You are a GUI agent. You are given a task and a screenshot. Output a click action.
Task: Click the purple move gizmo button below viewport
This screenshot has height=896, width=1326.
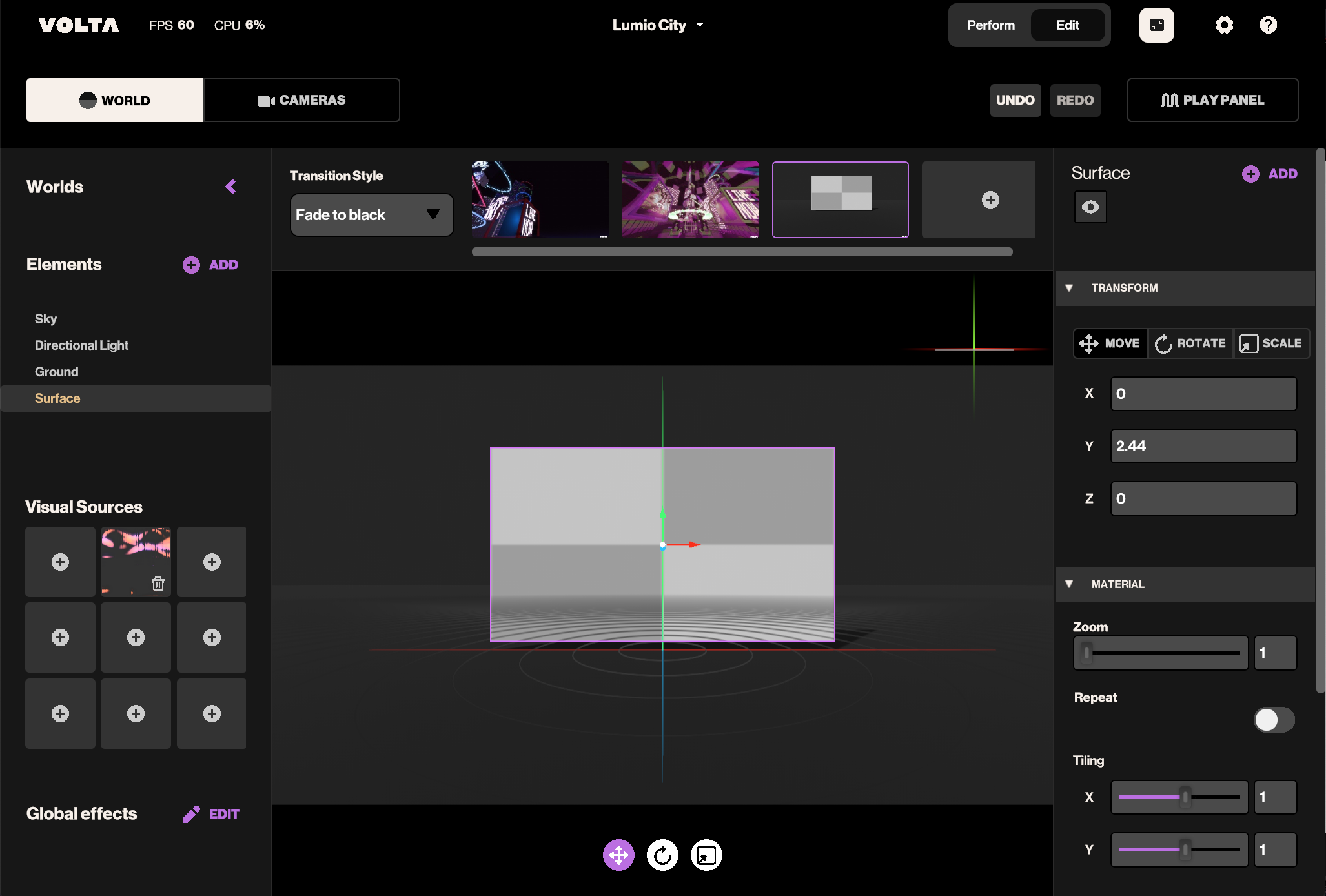(x=618, y=855)
